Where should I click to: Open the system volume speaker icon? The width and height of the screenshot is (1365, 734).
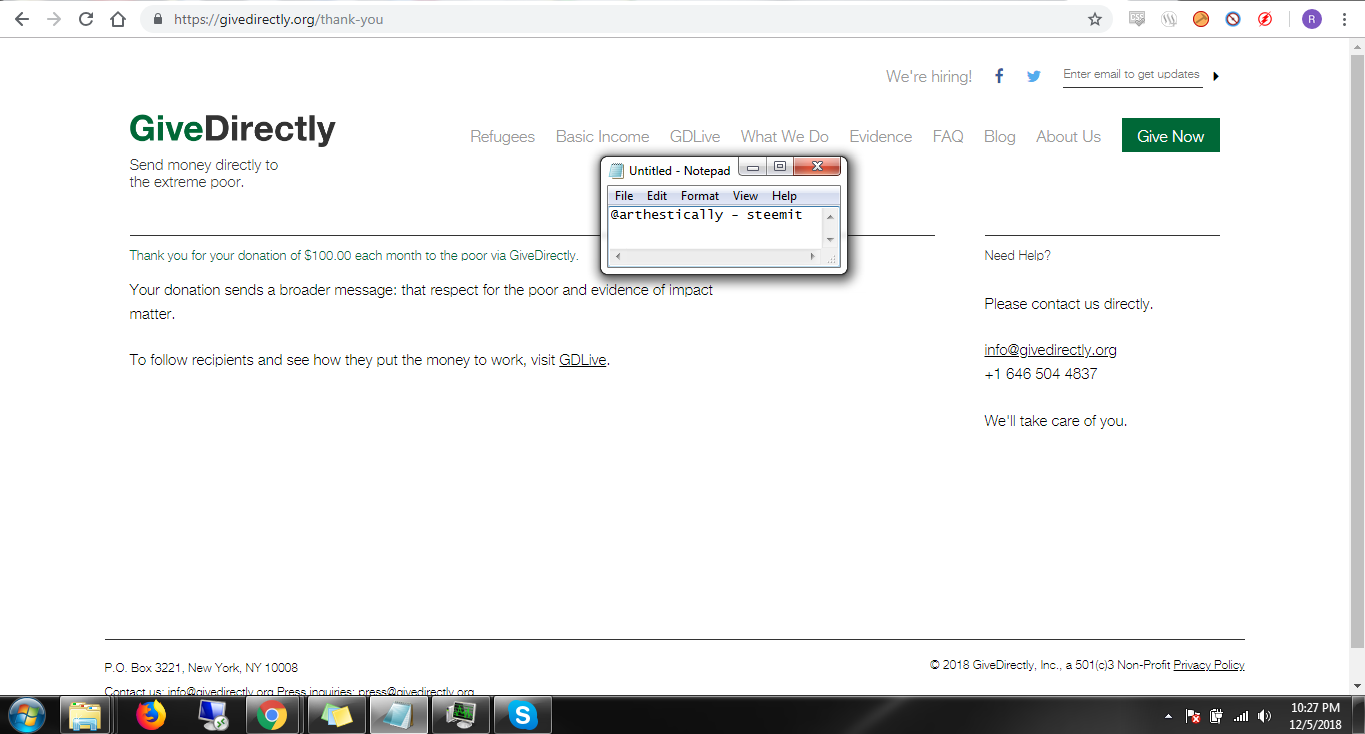coord(1265,716)
